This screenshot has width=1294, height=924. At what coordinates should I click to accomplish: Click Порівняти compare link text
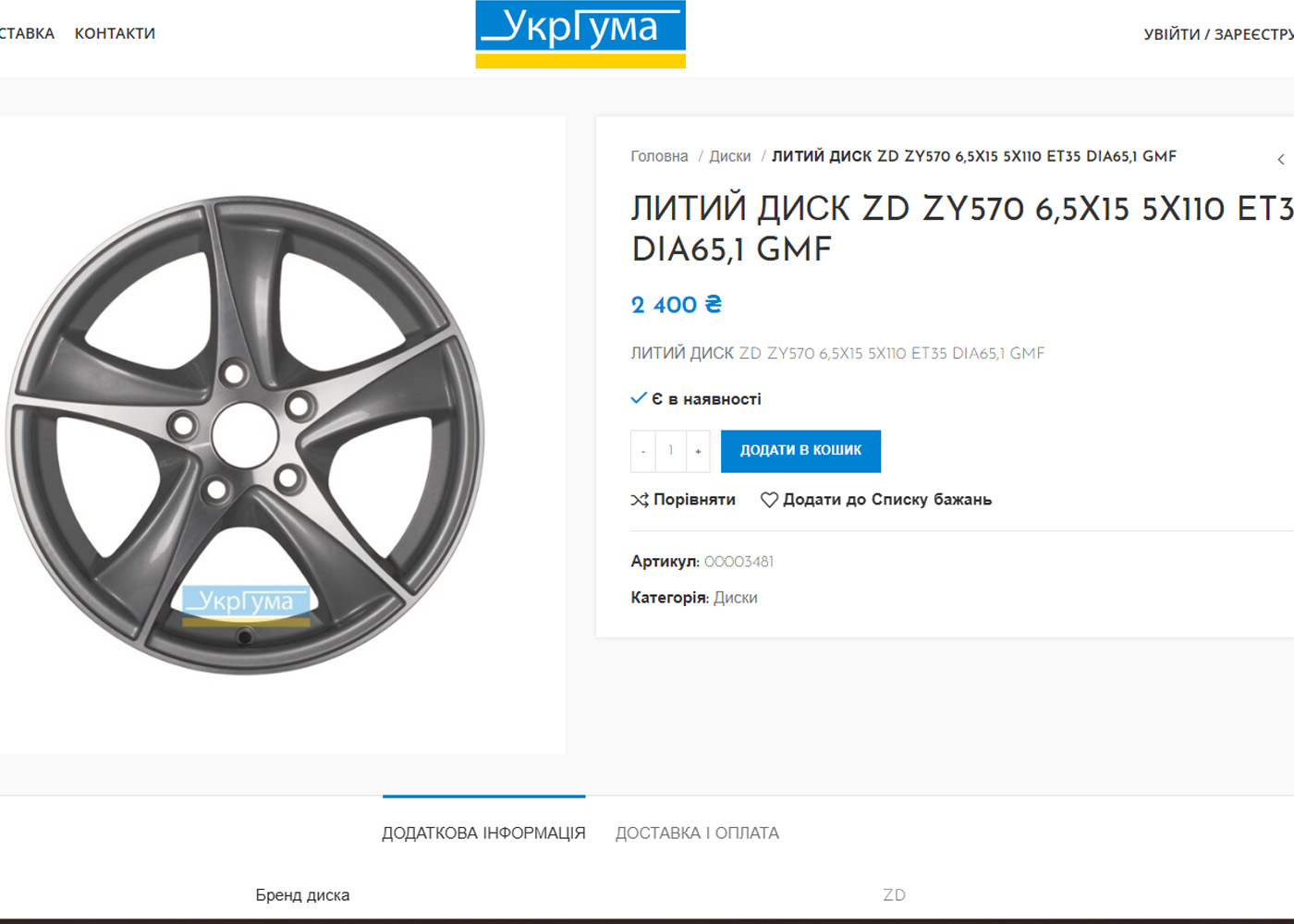[694, 500]
